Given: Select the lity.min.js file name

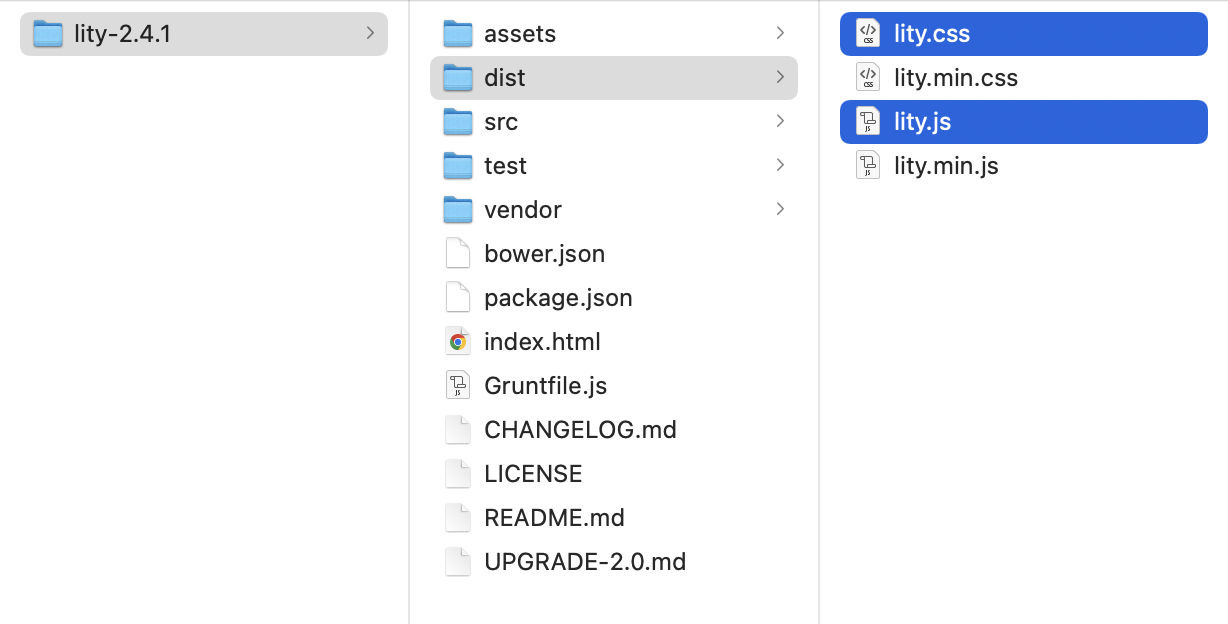Looking at the screenshot, I should click(946, 166).
